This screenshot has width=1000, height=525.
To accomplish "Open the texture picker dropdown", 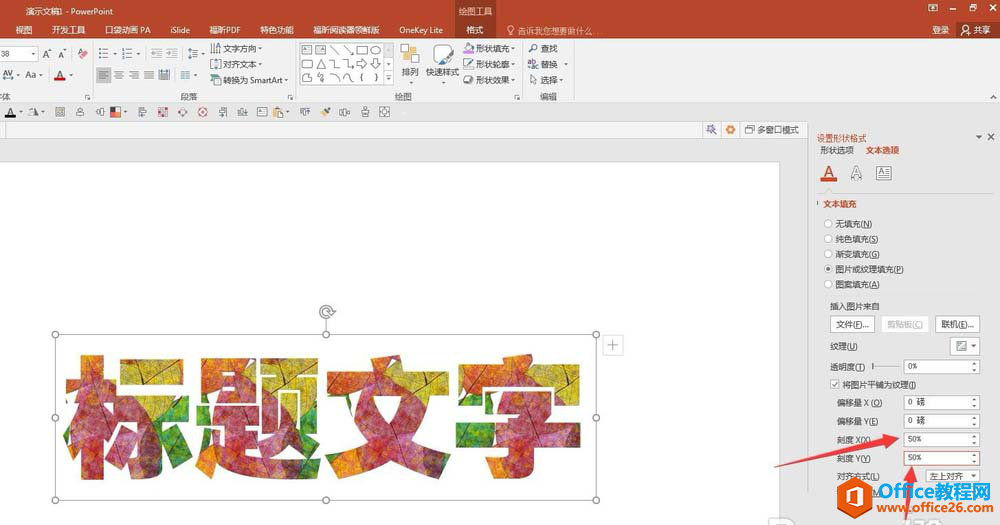I will [966, 346].
